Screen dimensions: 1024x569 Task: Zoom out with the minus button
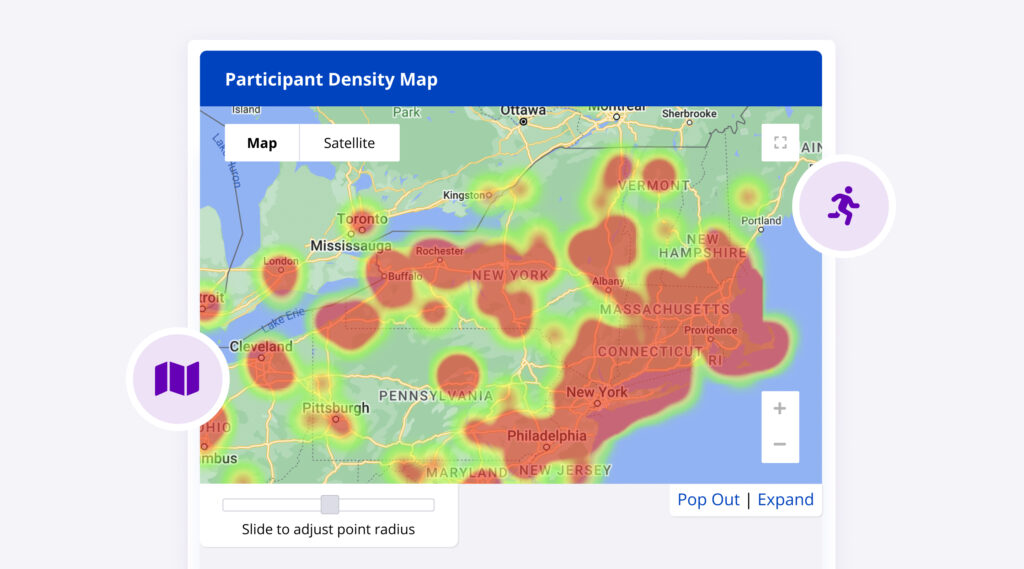click(780, 445)
